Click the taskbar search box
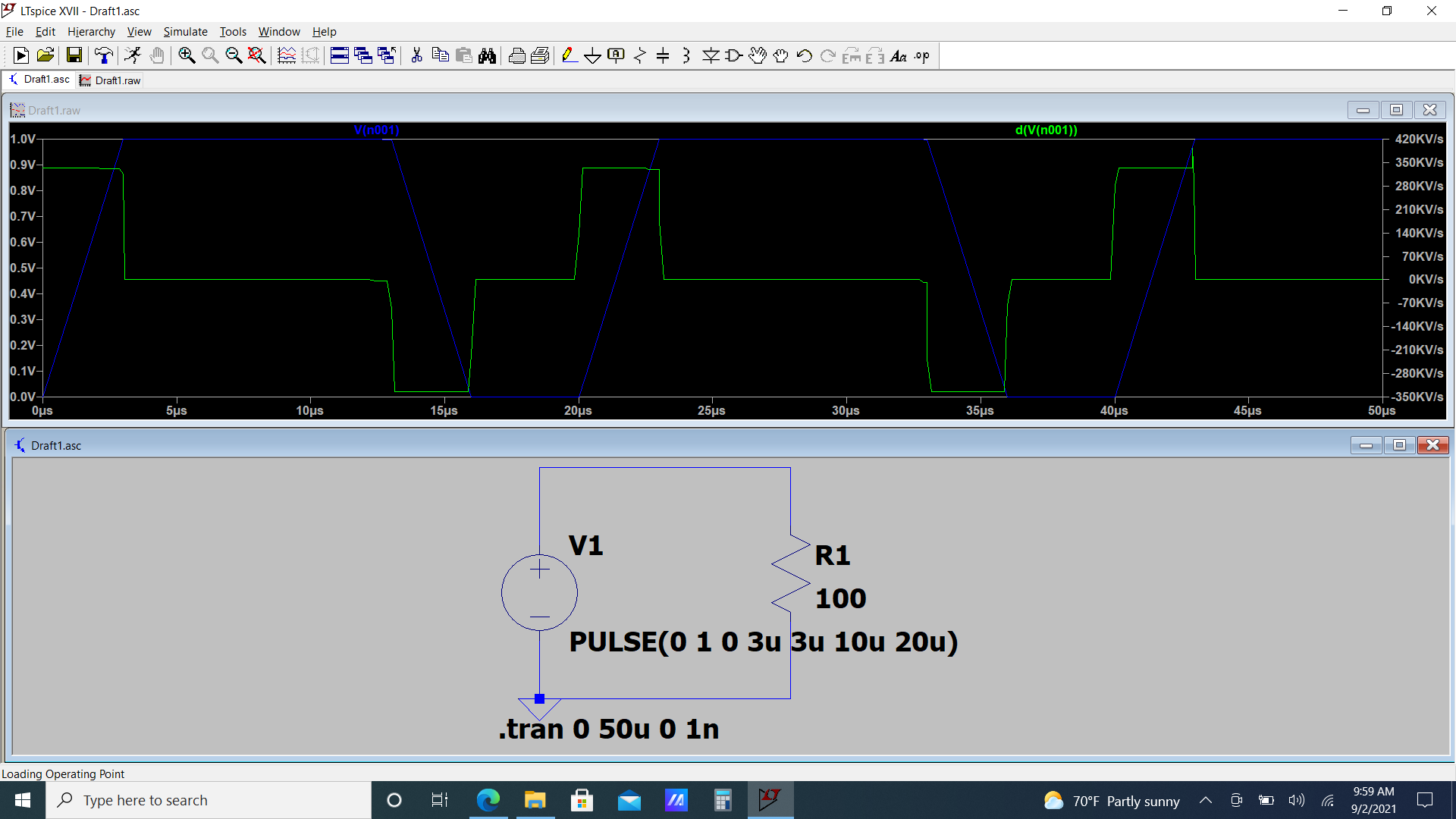1456x819 pixels. [209, 800]
